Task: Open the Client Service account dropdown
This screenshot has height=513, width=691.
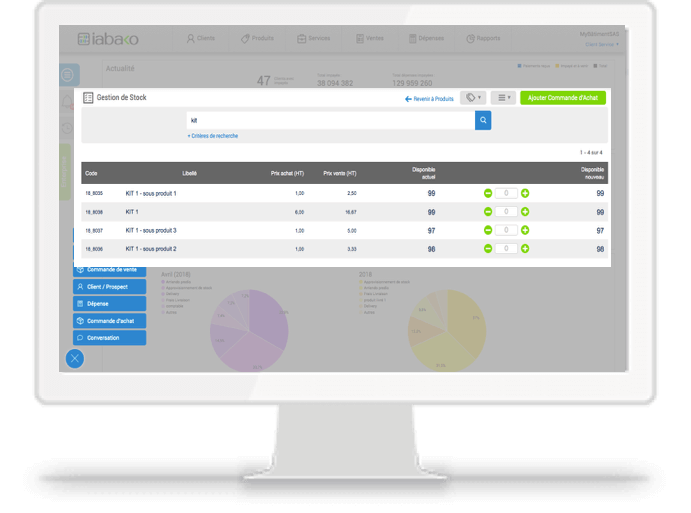Action: 602,44
